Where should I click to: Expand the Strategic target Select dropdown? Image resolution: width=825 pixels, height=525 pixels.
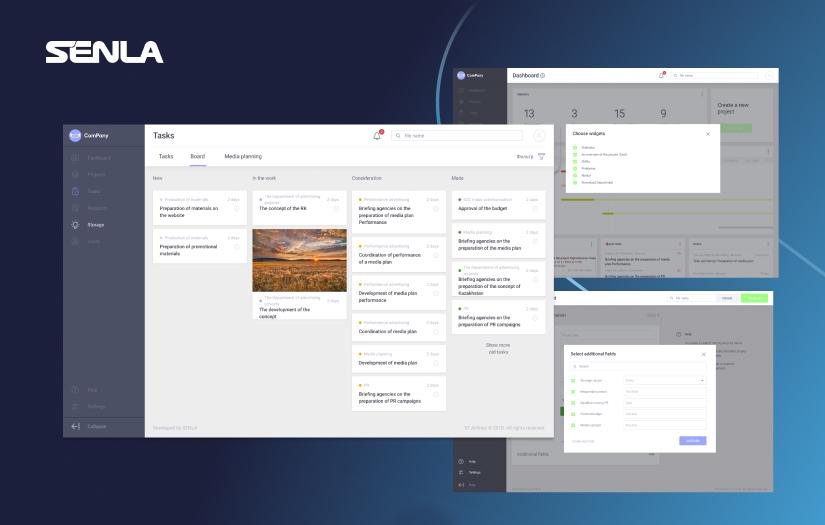click(664, 381)
